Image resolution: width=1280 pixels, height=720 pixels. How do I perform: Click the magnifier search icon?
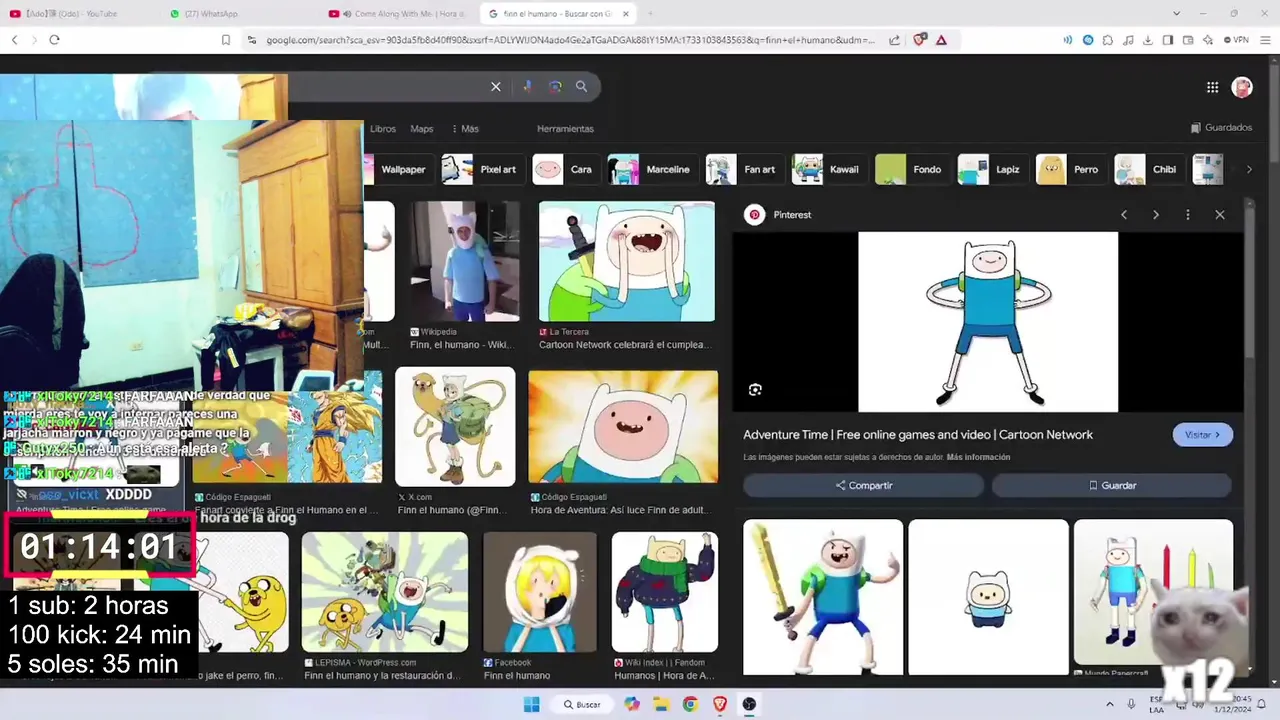tap(581, 87)
